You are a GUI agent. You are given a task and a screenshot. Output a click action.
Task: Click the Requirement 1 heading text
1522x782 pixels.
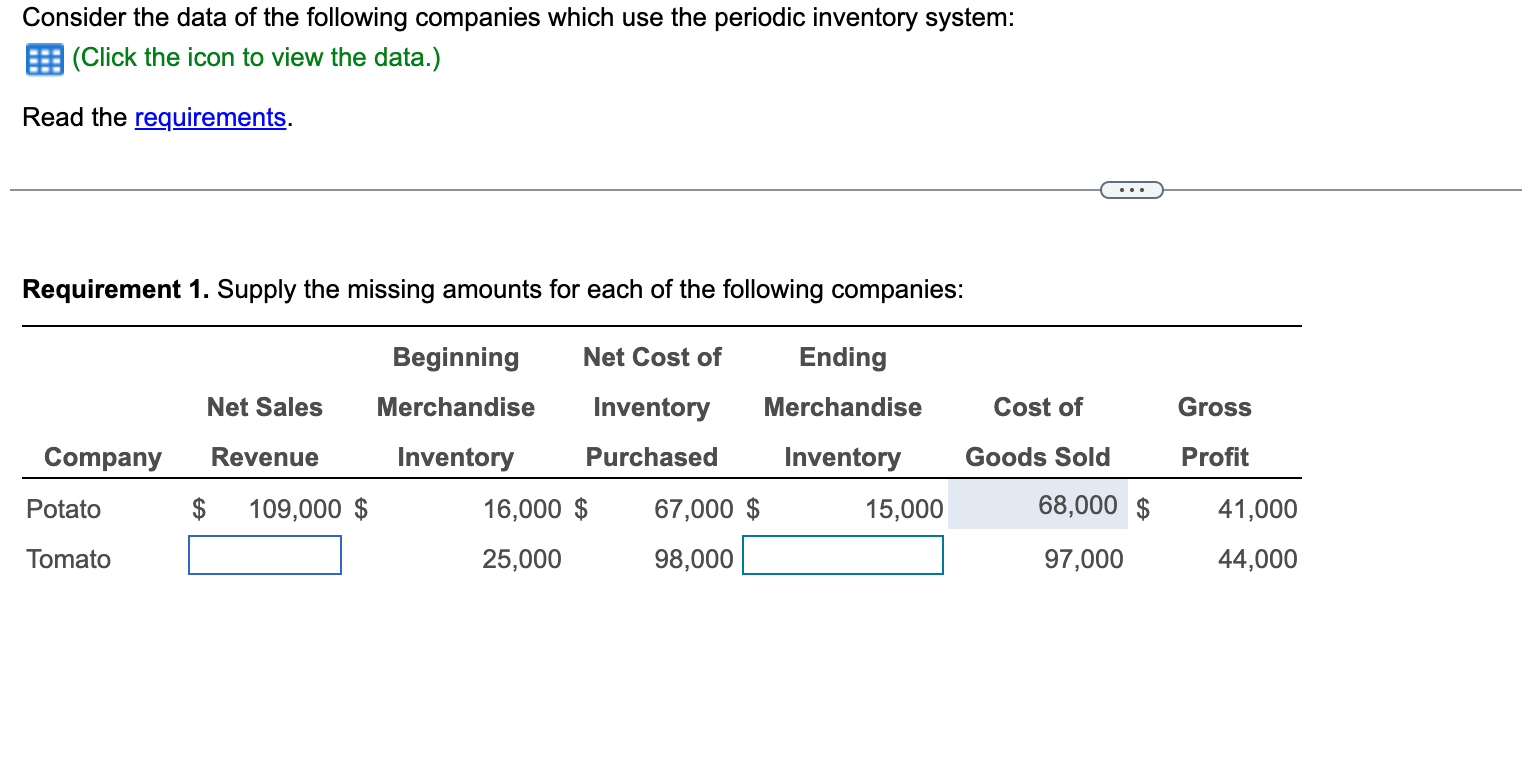114,289
